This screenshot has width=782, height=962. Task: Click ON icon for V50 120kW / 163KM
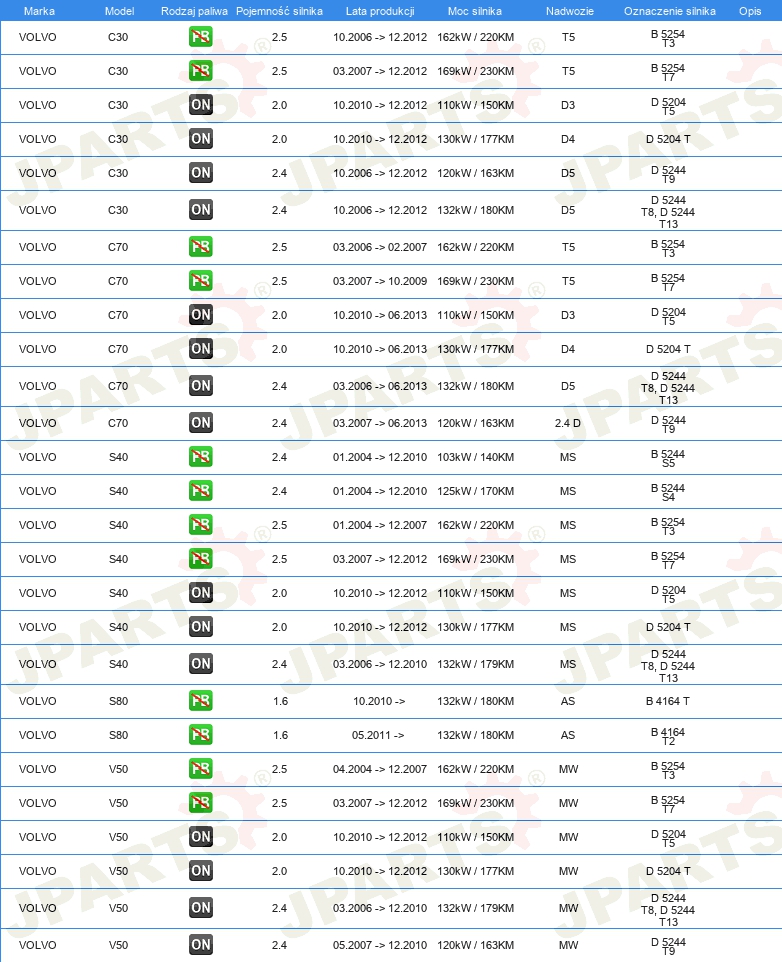[x=201, y=945]
